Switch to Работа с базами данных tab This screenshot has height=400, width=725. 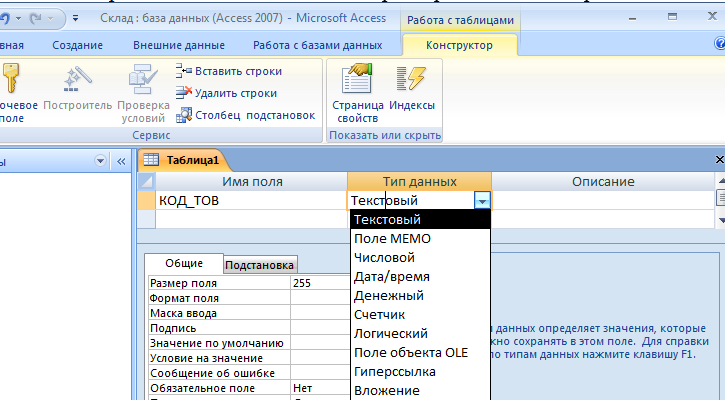click(318, 45)
